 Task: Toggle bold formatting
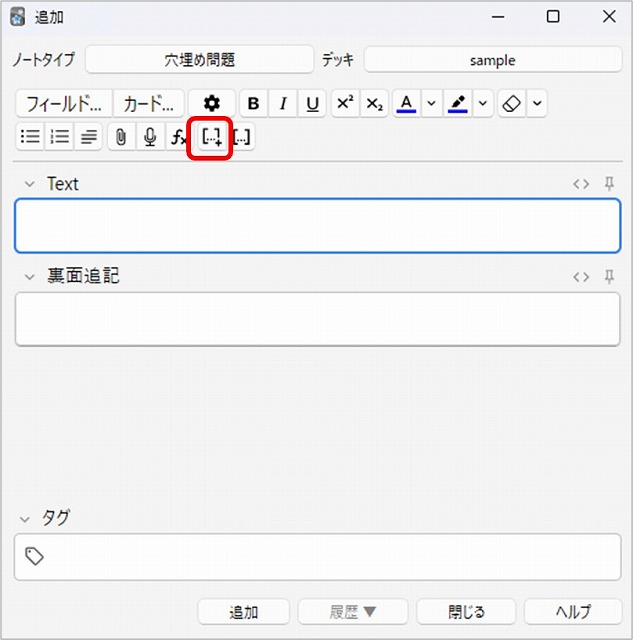click(253, 104)
